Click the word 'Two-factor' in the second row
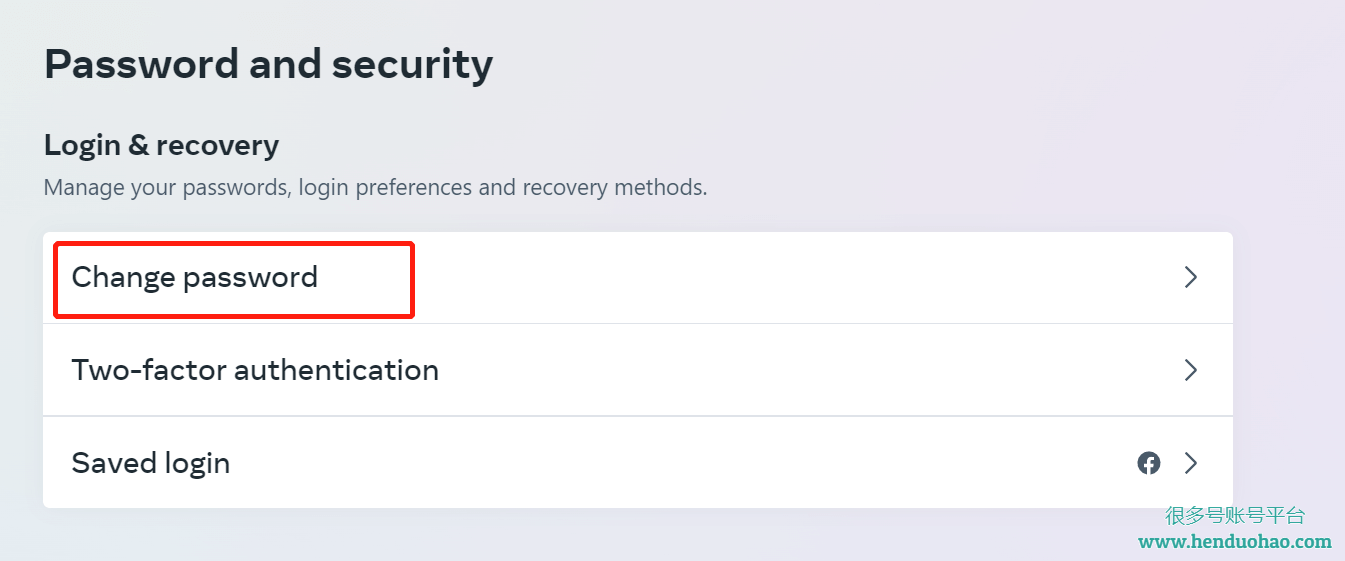Screen dimensions: 1345x561 [149, 370]
